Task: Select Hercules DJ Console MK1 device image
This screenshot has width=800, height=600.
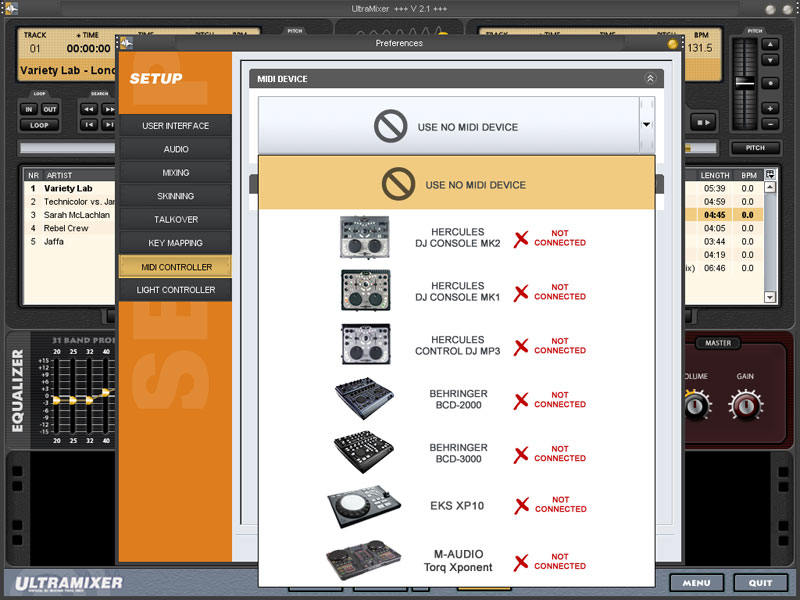Action: 365,290
